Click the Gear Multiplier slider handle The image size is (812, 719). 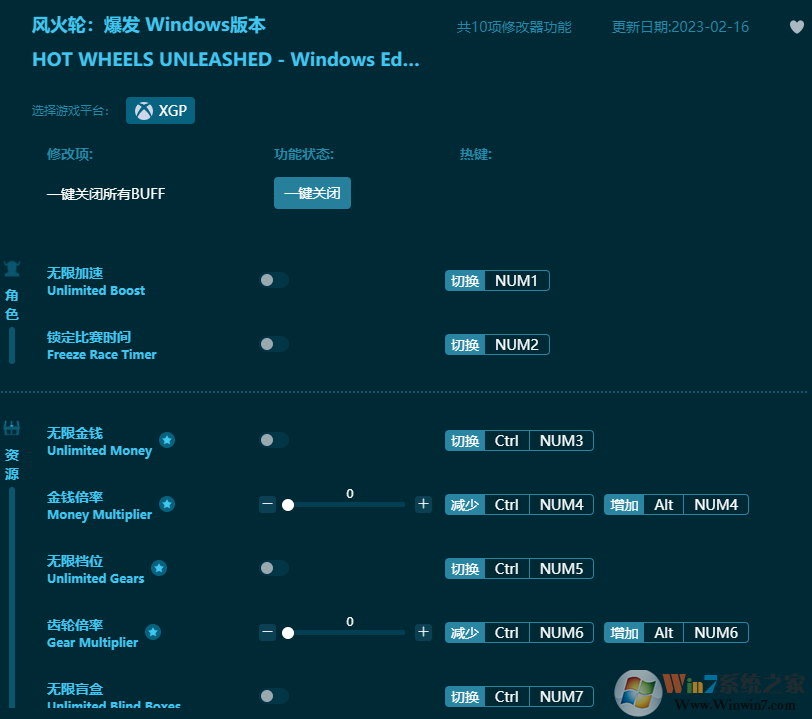click(288, 632)
